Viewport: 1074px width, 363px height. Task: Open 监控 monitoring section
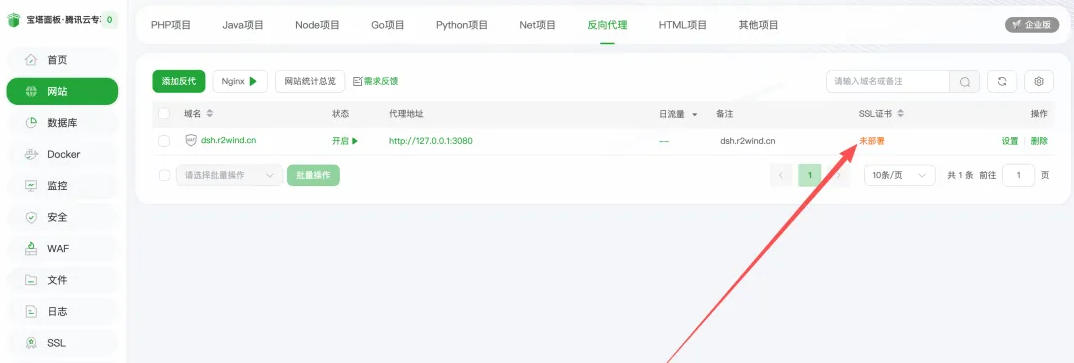pos(62,186)
